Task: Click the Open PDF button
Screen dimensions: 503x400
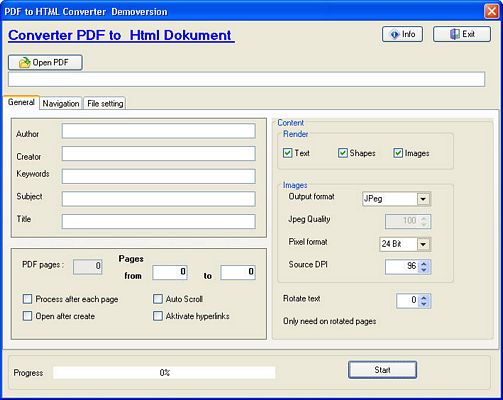Action: 45,62
